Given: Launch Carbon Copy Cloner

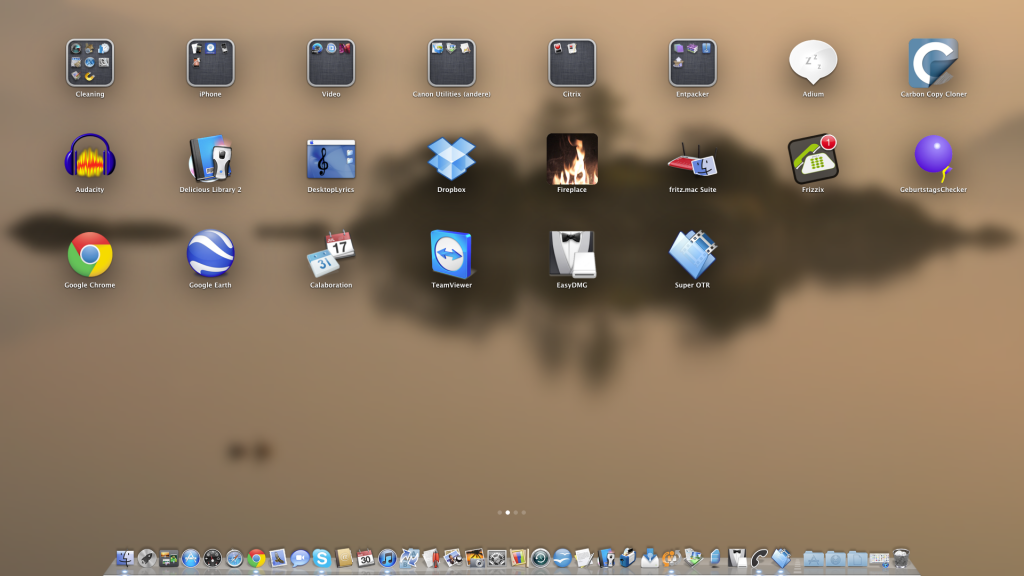Looking at the screenshot, I should click(933, 63).
